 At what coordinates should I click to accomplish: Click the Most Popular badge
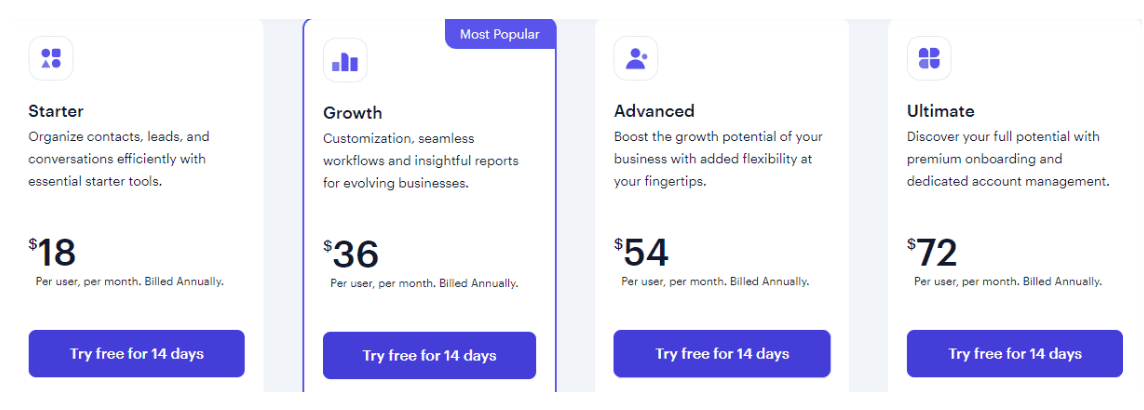click(500, 34)
